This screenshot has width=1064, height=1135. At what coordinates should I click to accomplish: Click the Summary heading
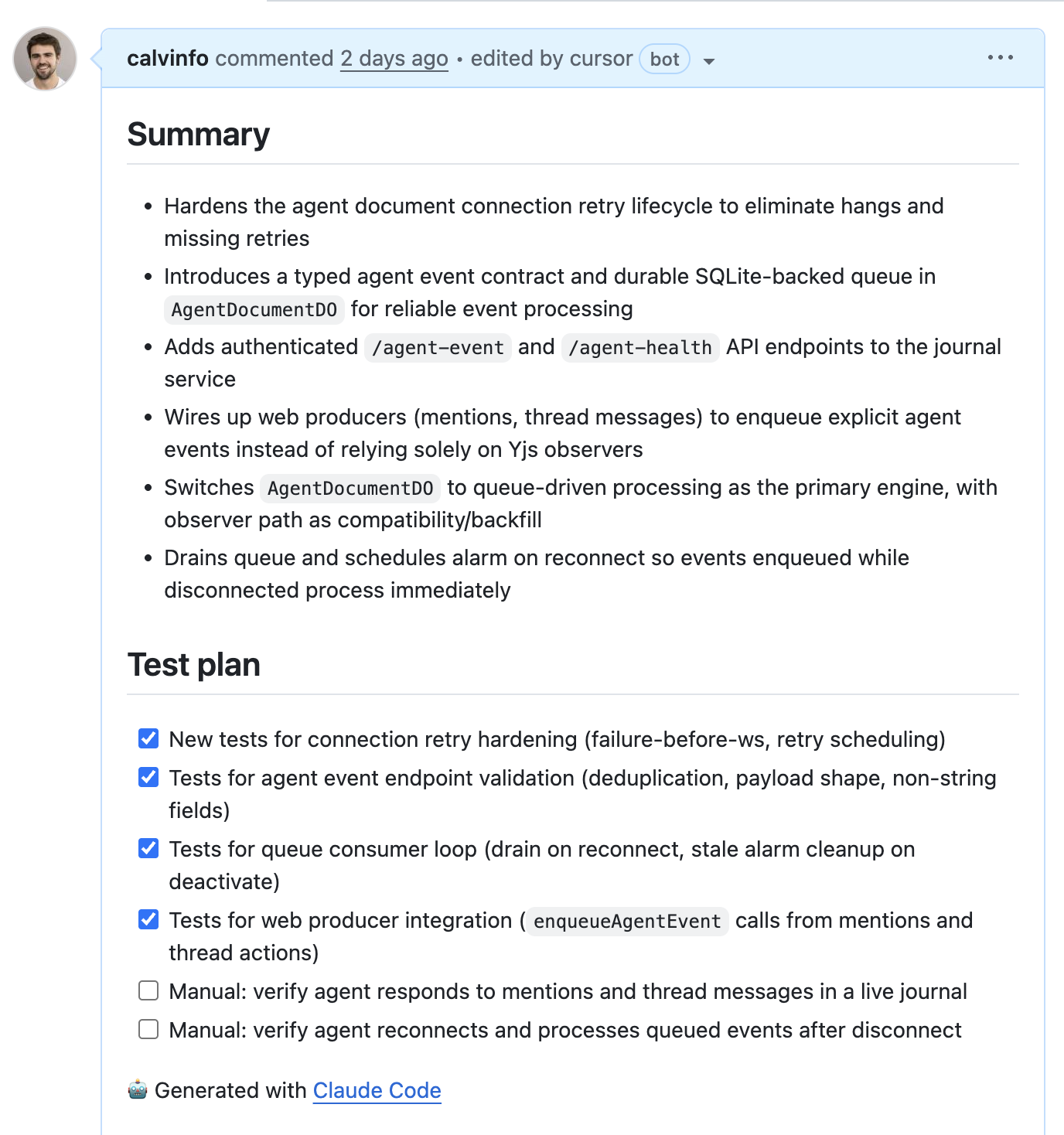pyautogui.click(x=199, y=135)
